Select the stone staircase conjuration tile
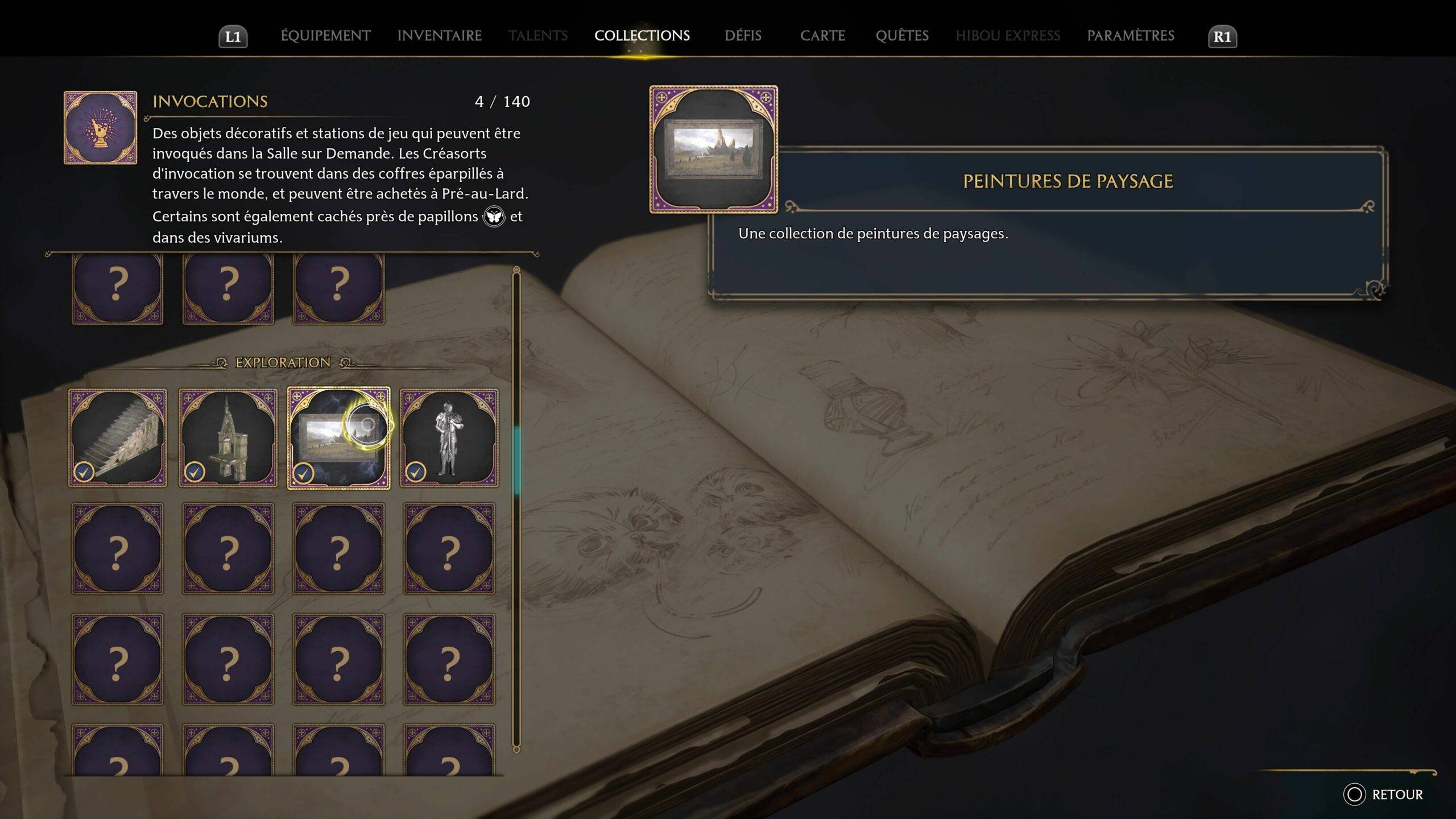The height and width of the screenshot is (819, 1456). tap(118, 437)
